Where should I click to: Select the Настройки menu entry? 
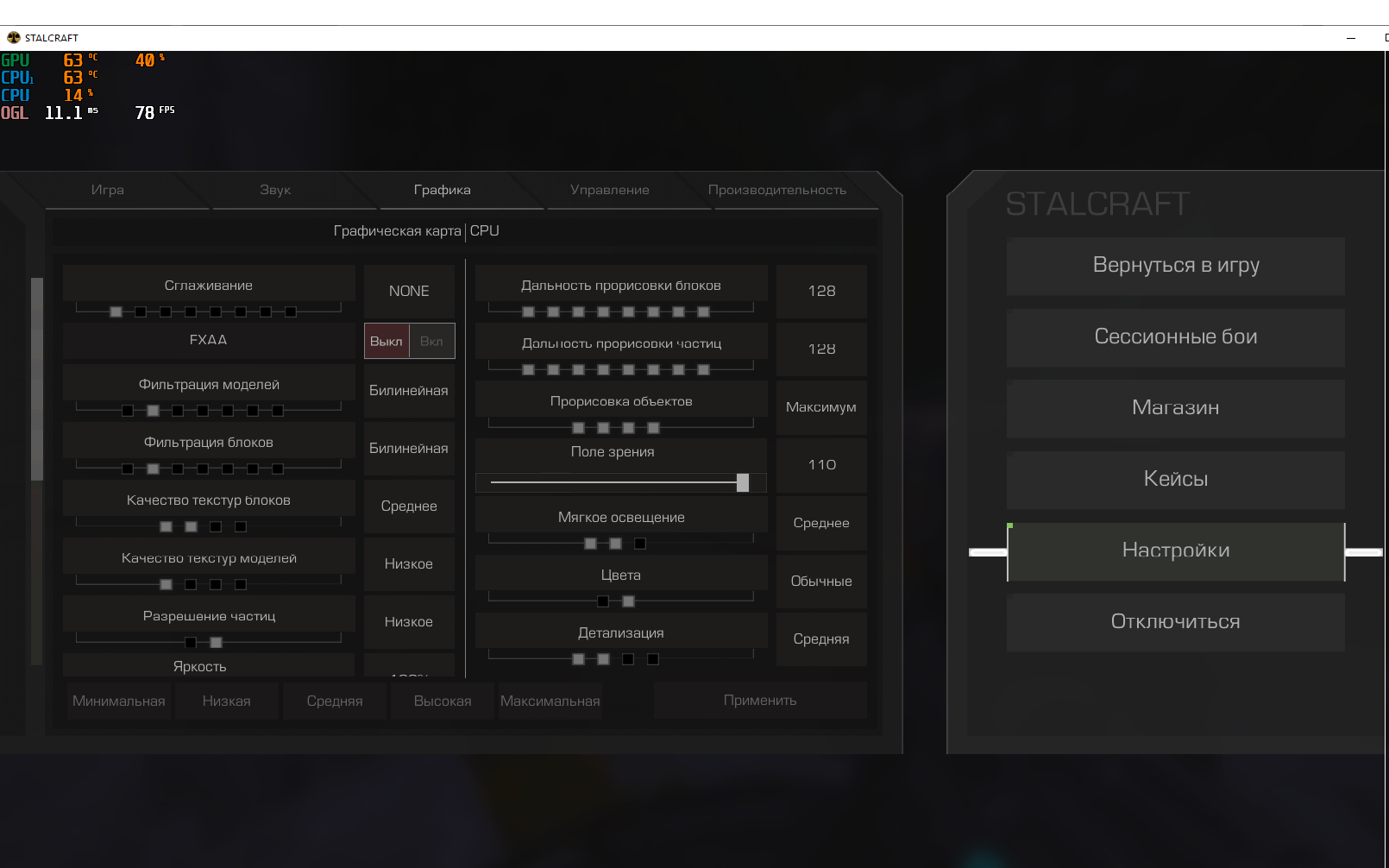click(x=1176, y=551)
